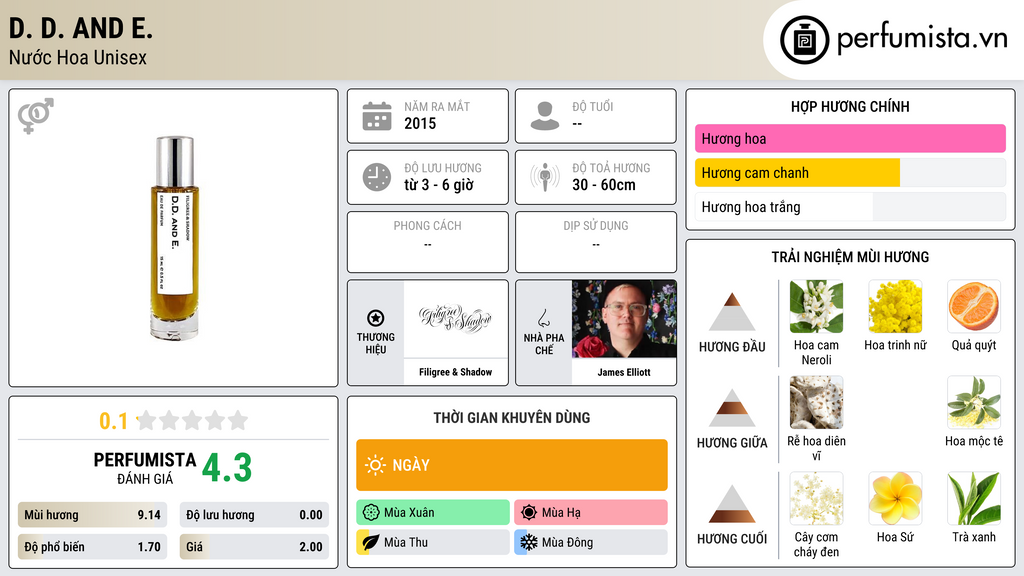Click the Filigree & Shadow brand name link
Viewport: 1024px width, 576px height.
tap(455, 372)
